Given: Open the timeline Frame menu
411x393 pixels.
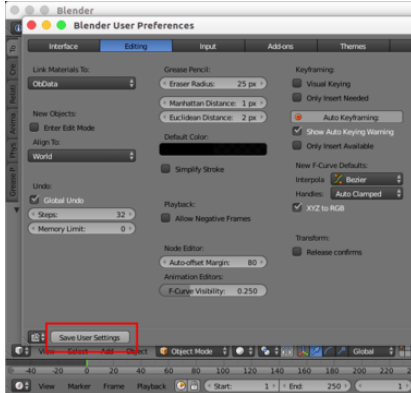Looking at the screenshot, I should [x=114, y=386].
